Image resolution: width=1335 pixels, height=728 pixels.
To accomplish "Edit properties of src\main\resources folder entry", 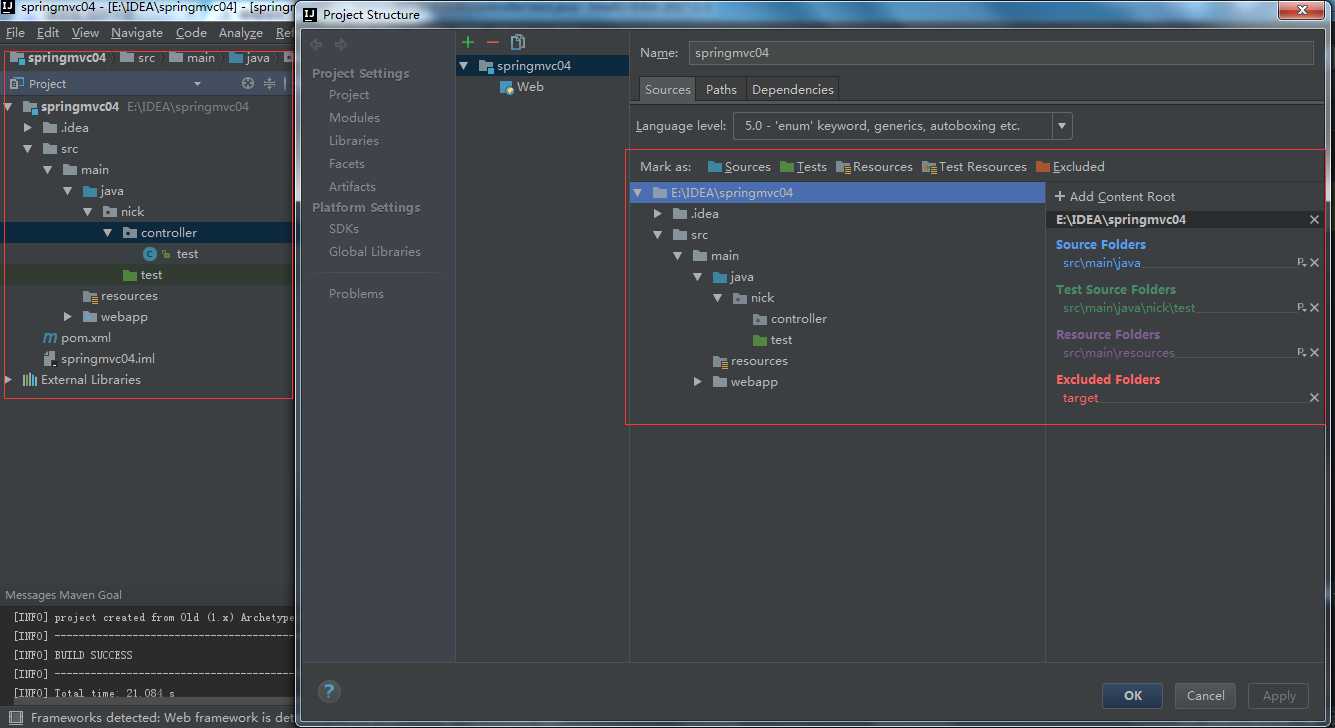I will click(1301, 353).
